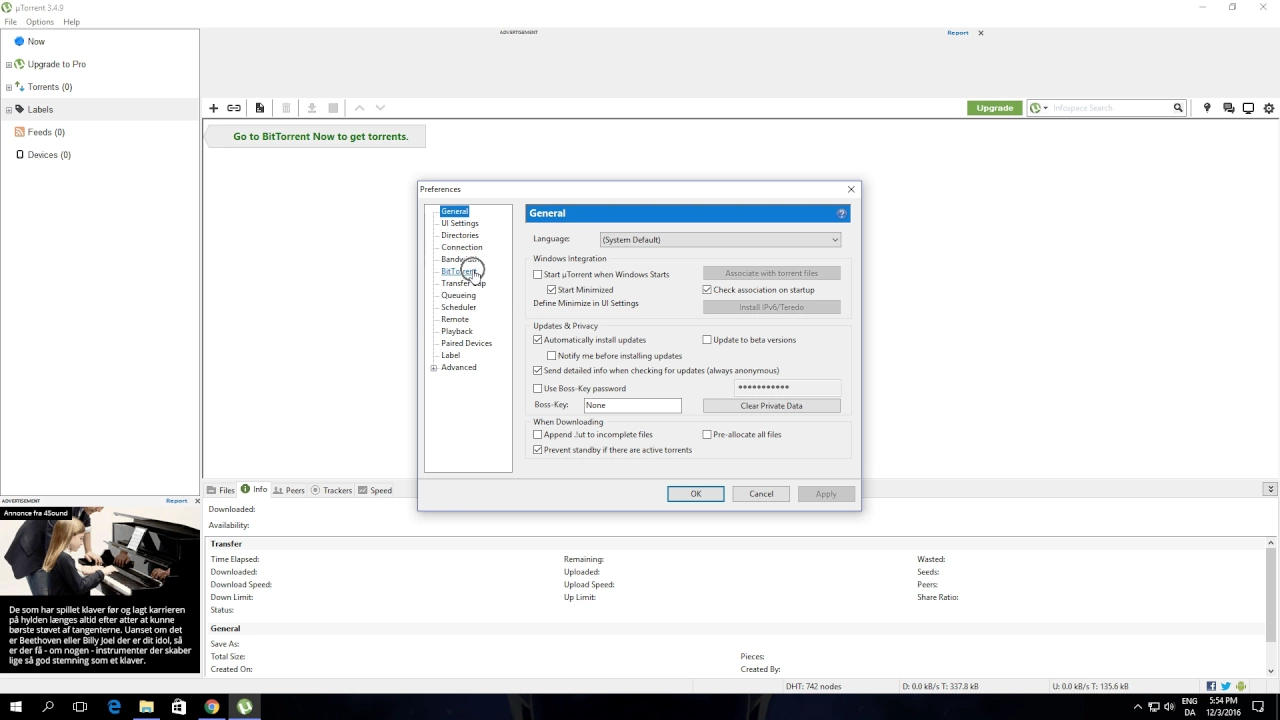
Task: Enable Notify me before installing updates
Action: pyautogui.click(x=552, y=356)
